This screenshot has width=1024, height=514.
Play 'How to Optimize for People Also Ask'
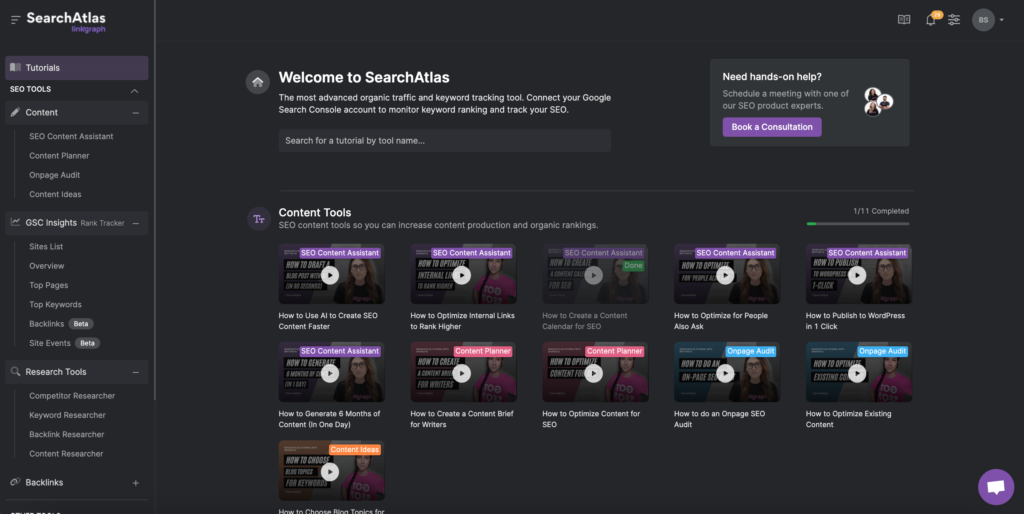coord(726,274)
